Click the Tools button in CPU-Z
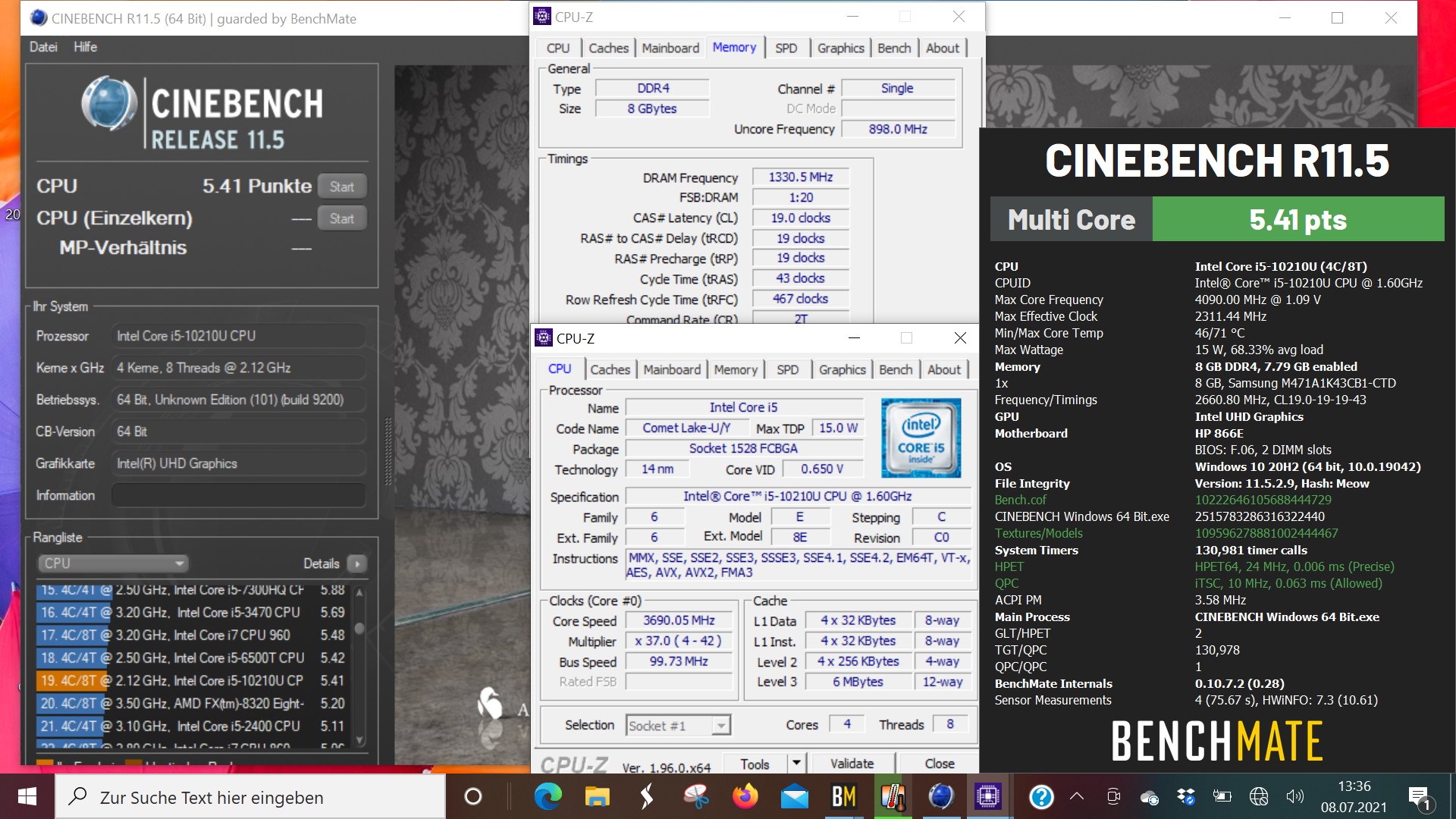Screen dimensions: 1456x819 [755, 764]
